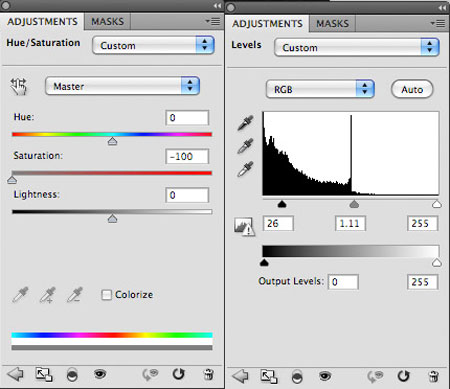450x389 pixels.
Task: Click the Saturation slider handle
Action: (12, 180)
